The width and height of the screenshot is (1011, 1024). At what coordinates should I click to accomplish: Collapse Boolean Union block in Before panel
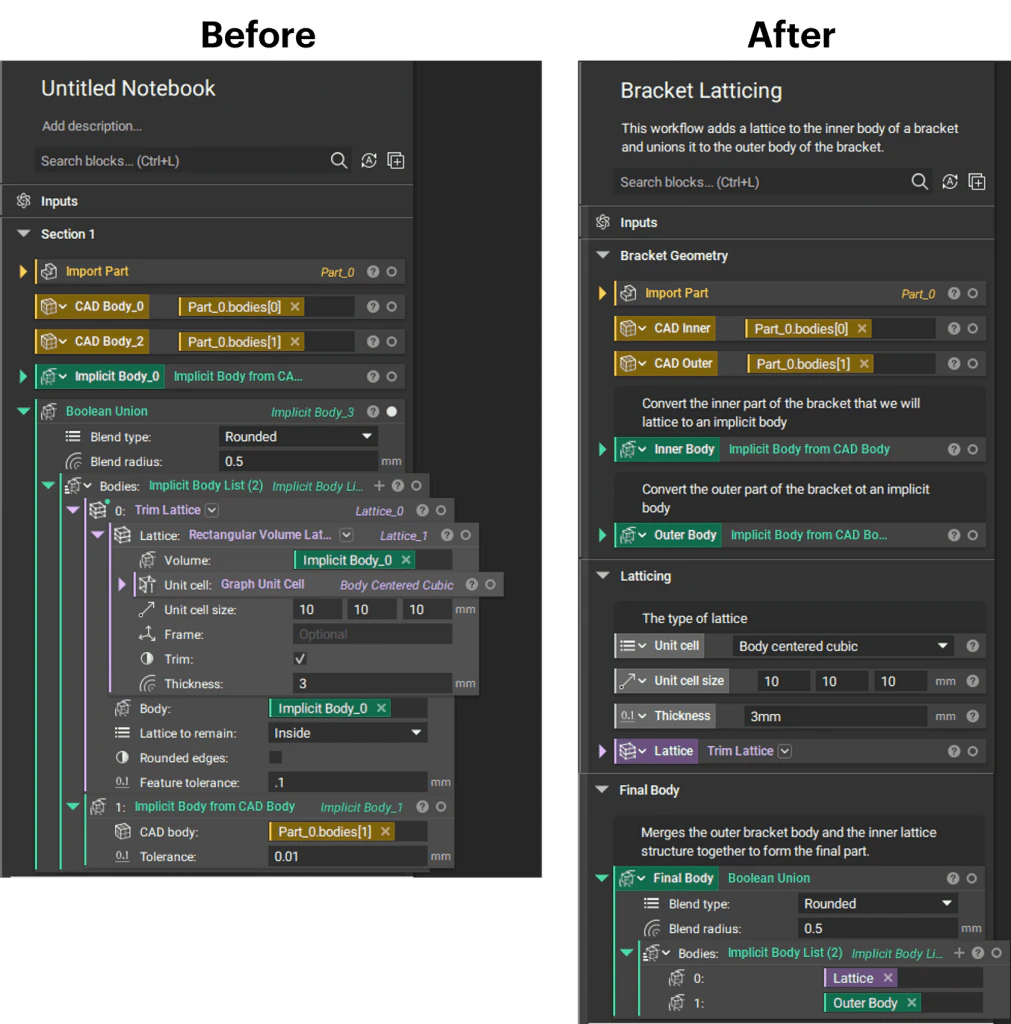pos(24,411)
